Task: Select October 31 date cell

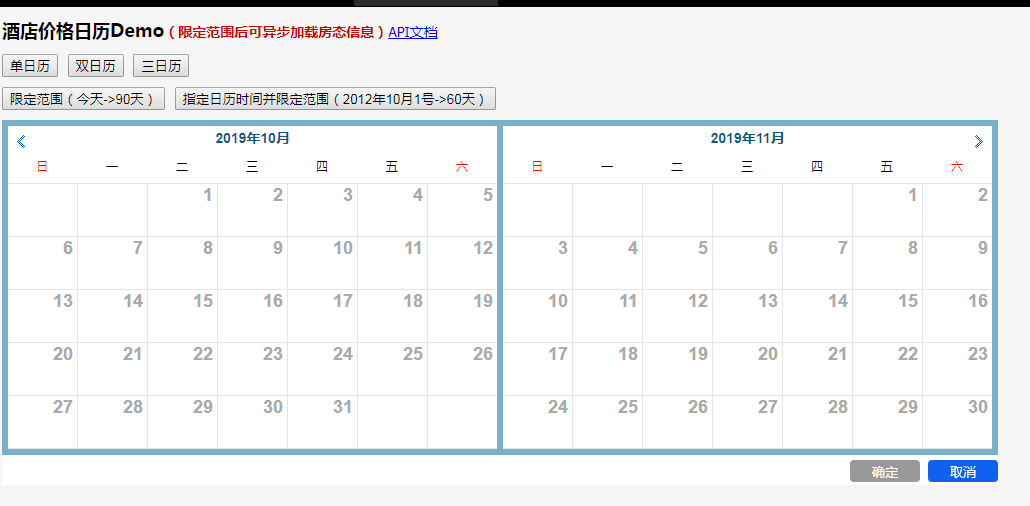Action: [x=323, y=423]
